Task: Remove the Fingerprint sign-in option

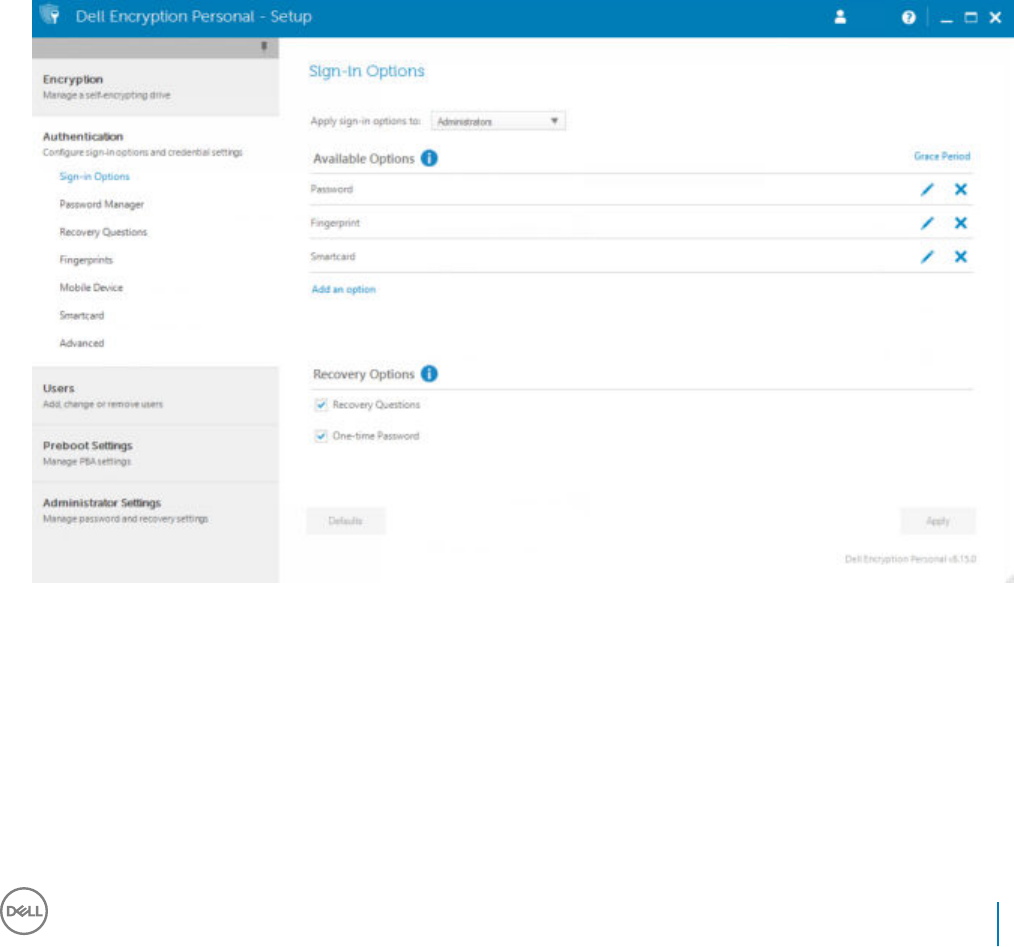Action: [x=960, y=223]
